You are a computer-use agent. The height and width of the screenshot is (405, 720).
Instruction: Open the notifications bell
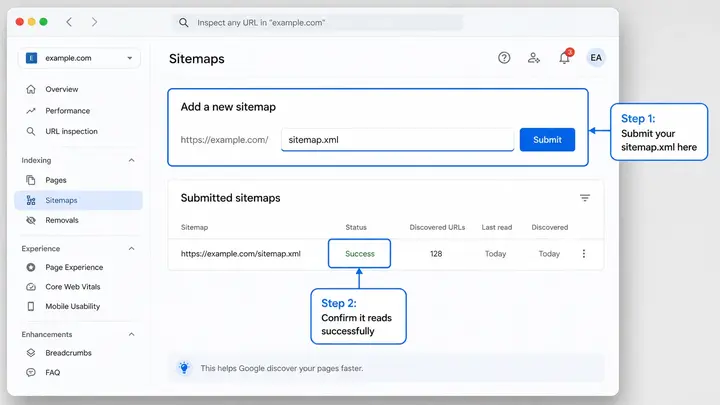564,58
